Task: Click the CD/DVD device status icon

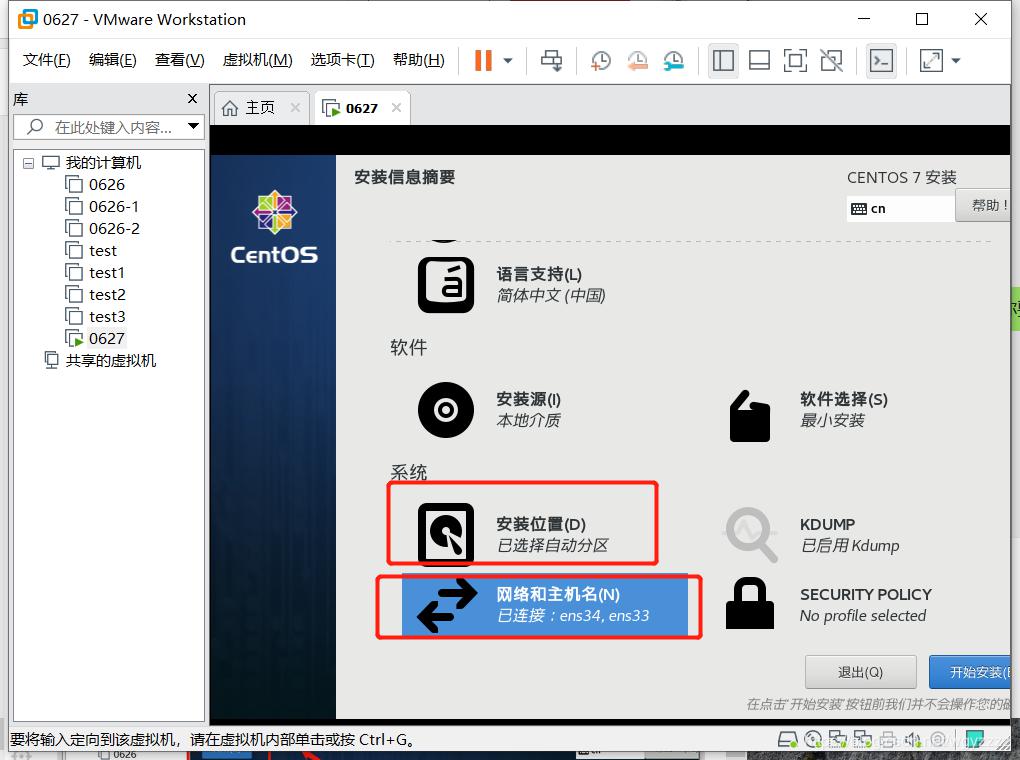Action: click(812, 740)
